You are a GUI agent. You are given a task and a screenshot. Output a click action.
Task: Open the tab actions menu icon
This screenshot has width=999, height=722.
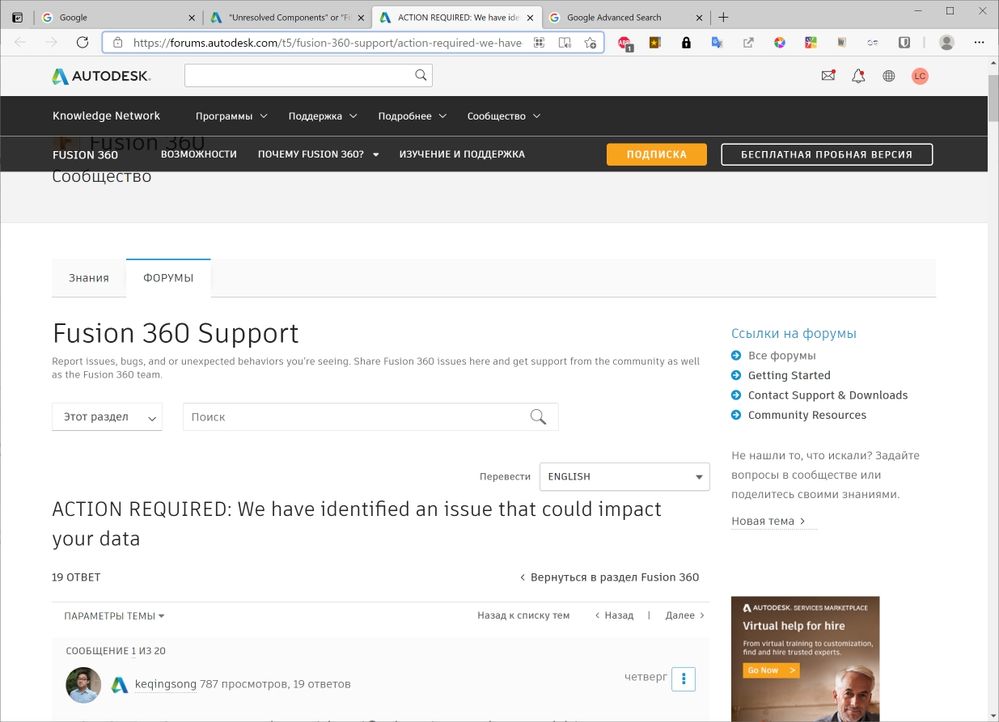(x=17, y=17)
